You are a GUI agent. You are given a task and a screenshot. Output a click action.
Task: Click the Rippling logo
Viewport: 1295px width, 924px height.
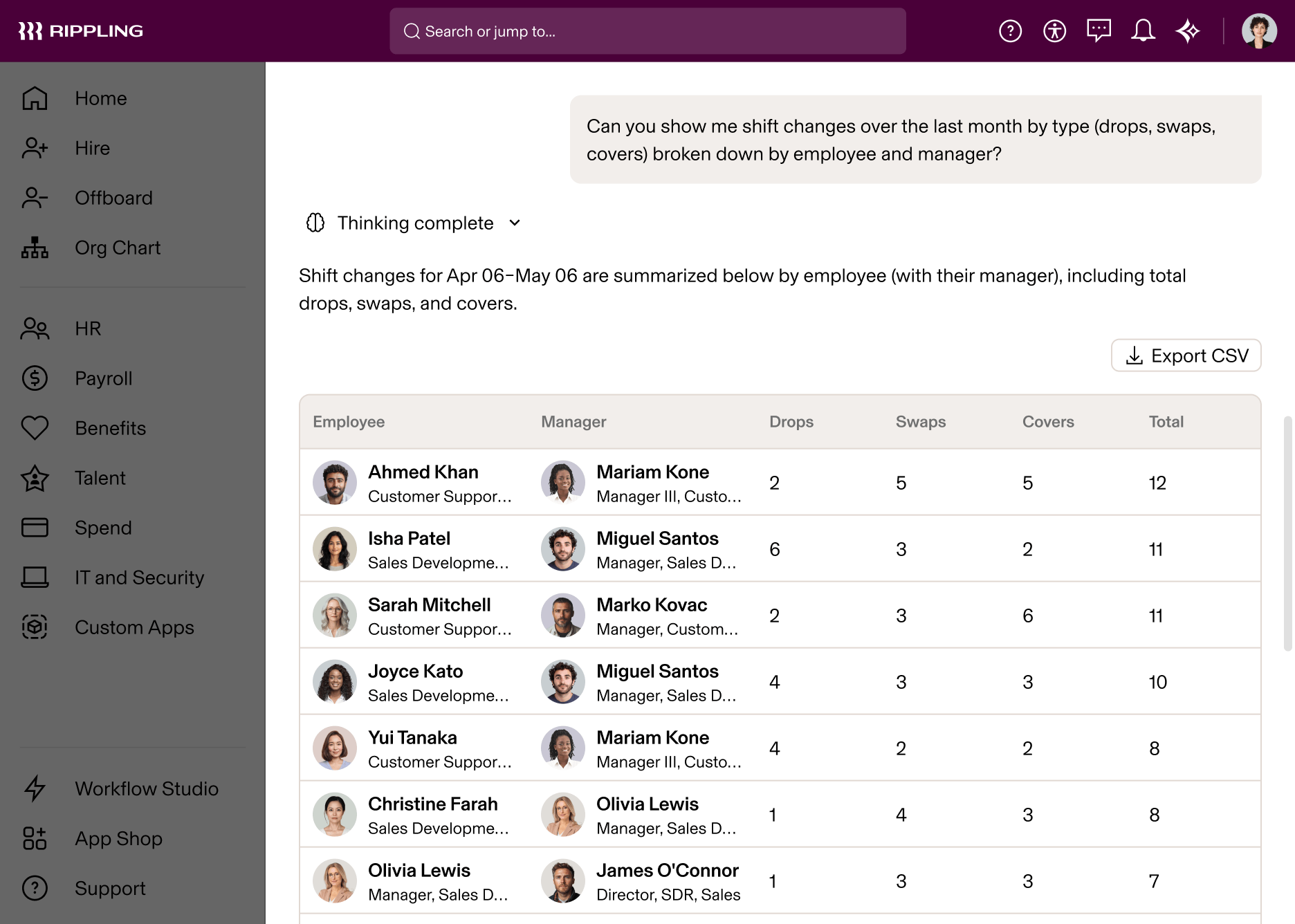point(80,31)
